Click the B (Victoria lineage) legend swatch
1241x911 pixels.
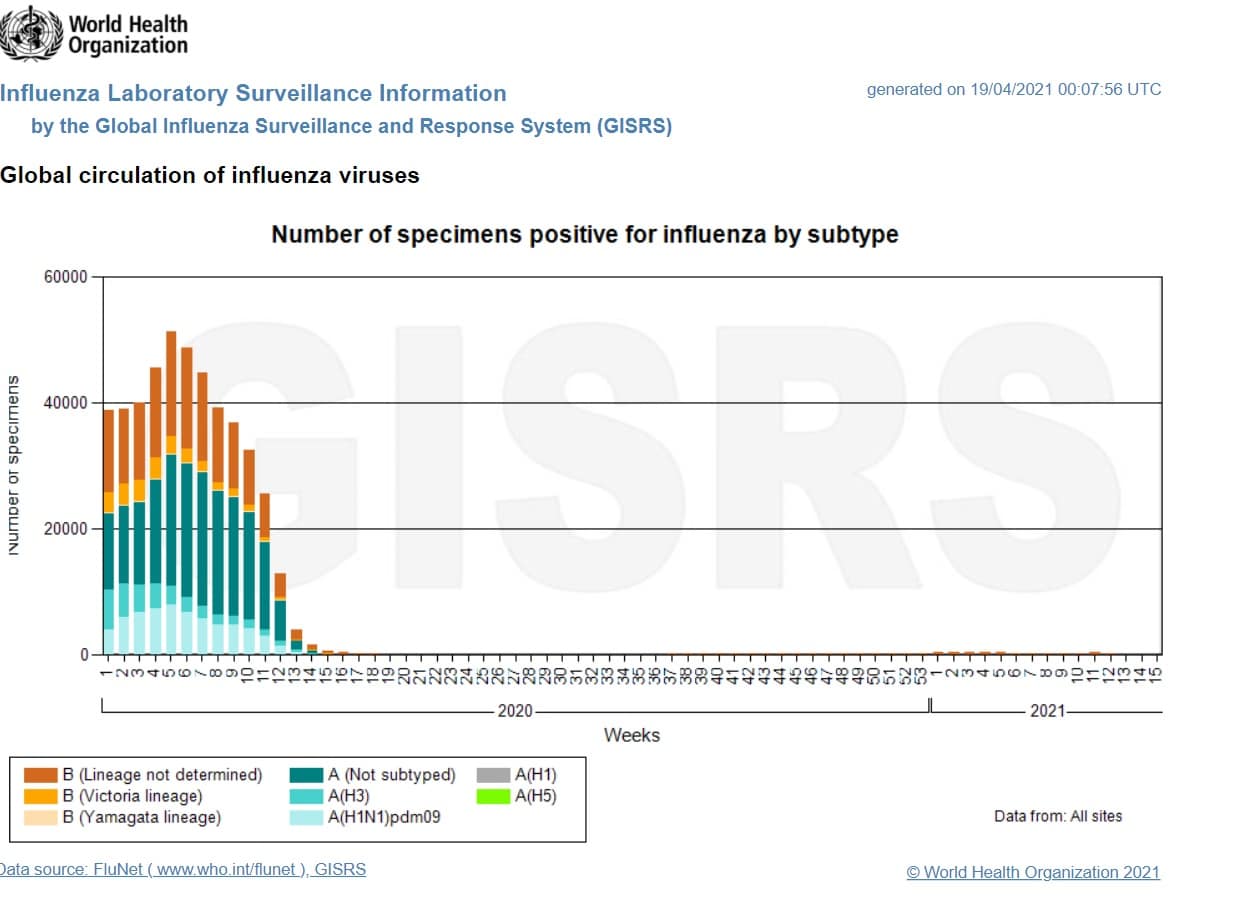[x=41, y=796]
